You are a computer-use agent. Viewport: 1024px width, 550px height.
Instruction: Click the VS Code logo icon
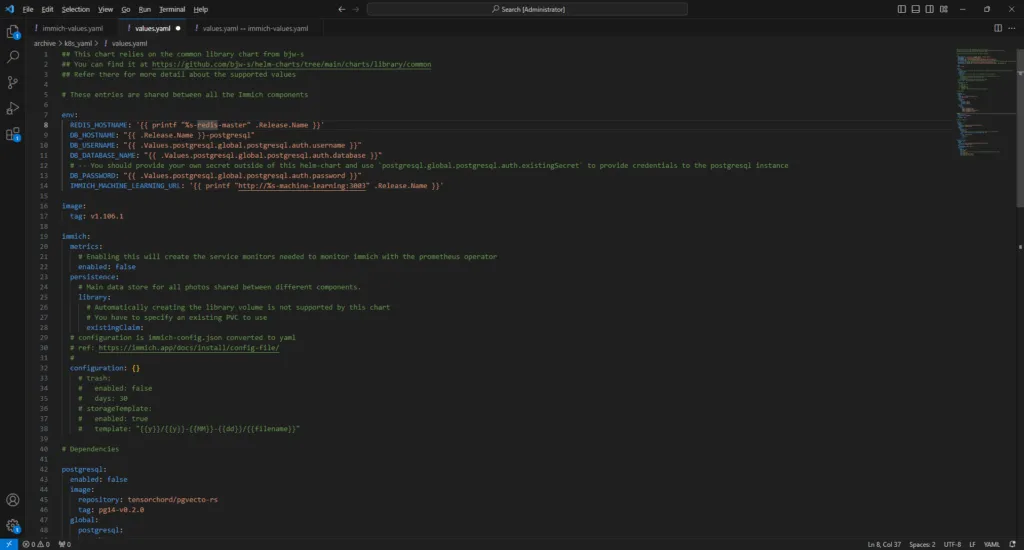click(x=9, y=9)
